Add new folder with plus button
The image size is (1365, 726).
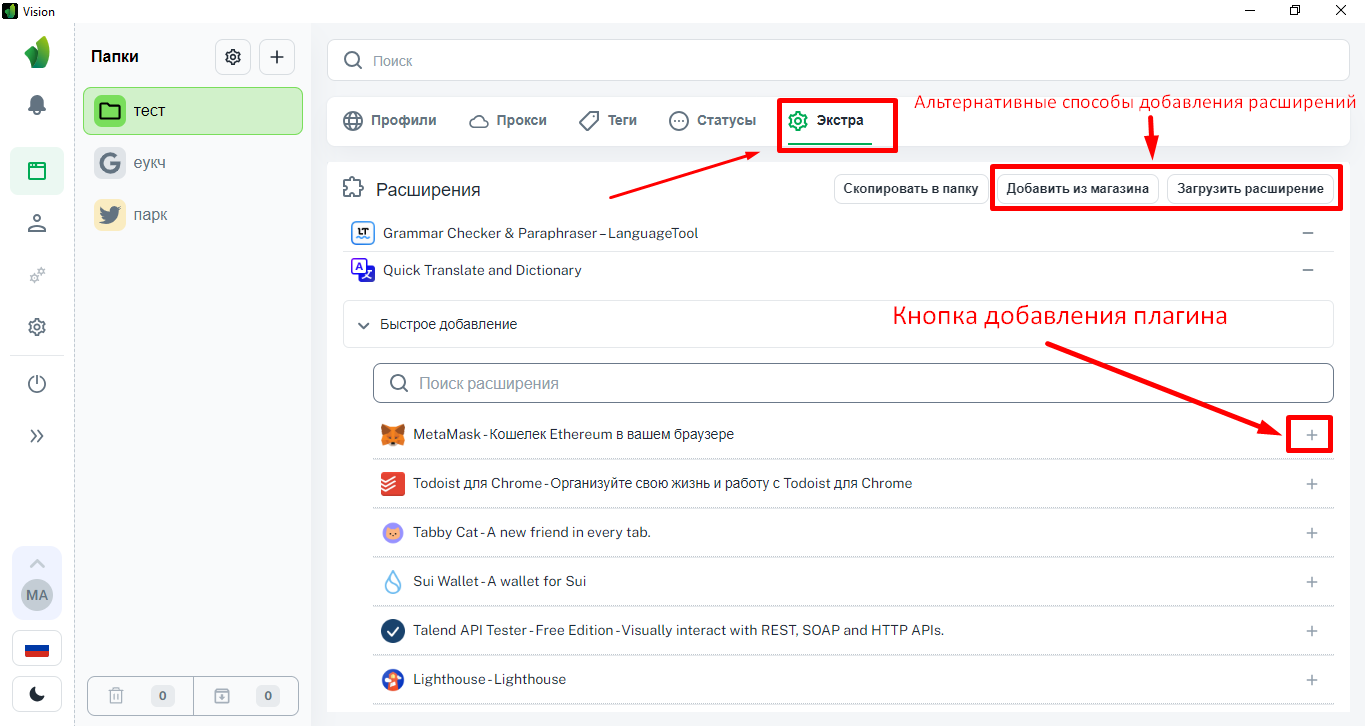point(277,57)
